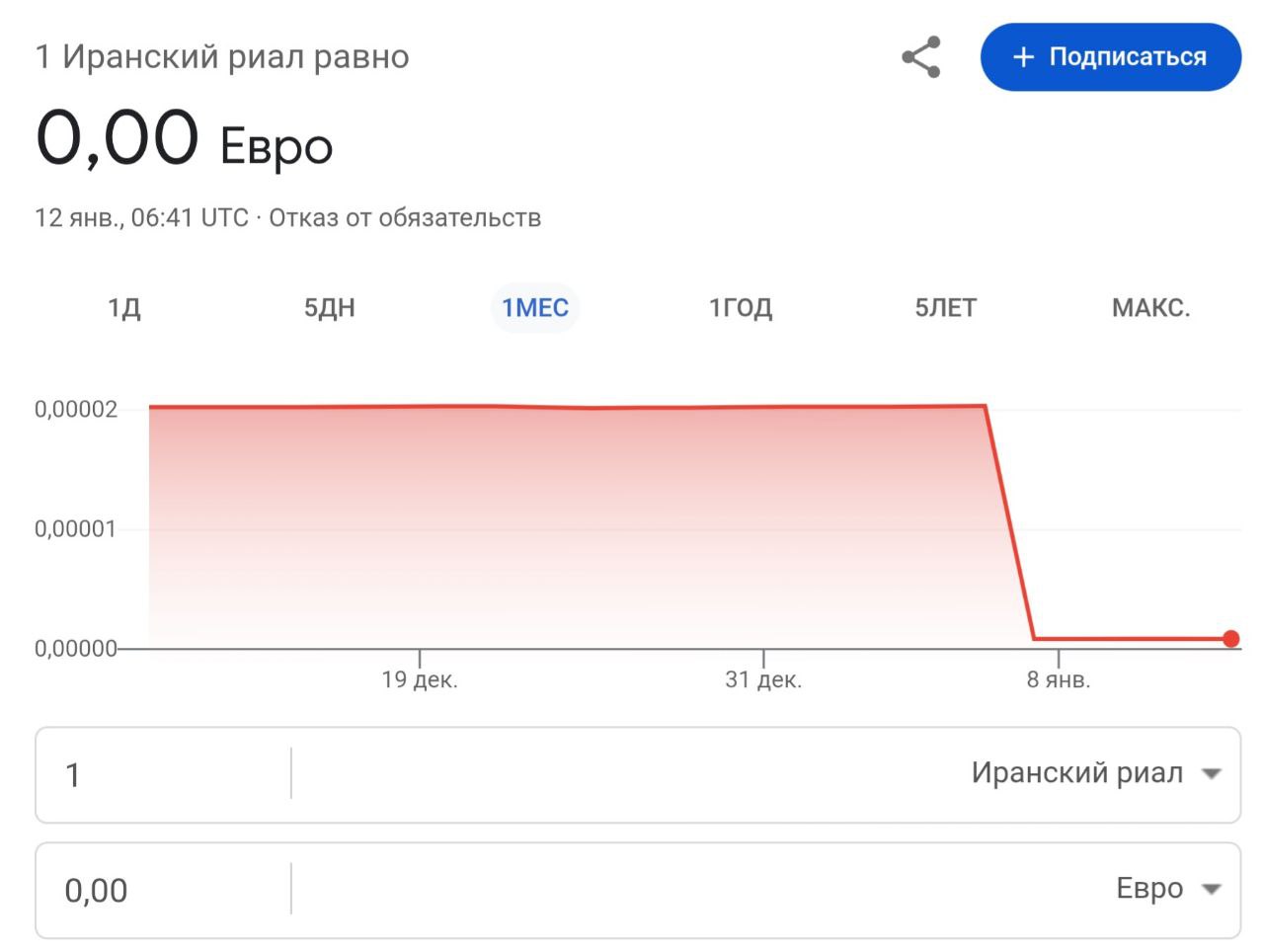This screenshot has width=1264, height=952.
Task: Click the 8 янв. axis label
Action: point(1059,679)
